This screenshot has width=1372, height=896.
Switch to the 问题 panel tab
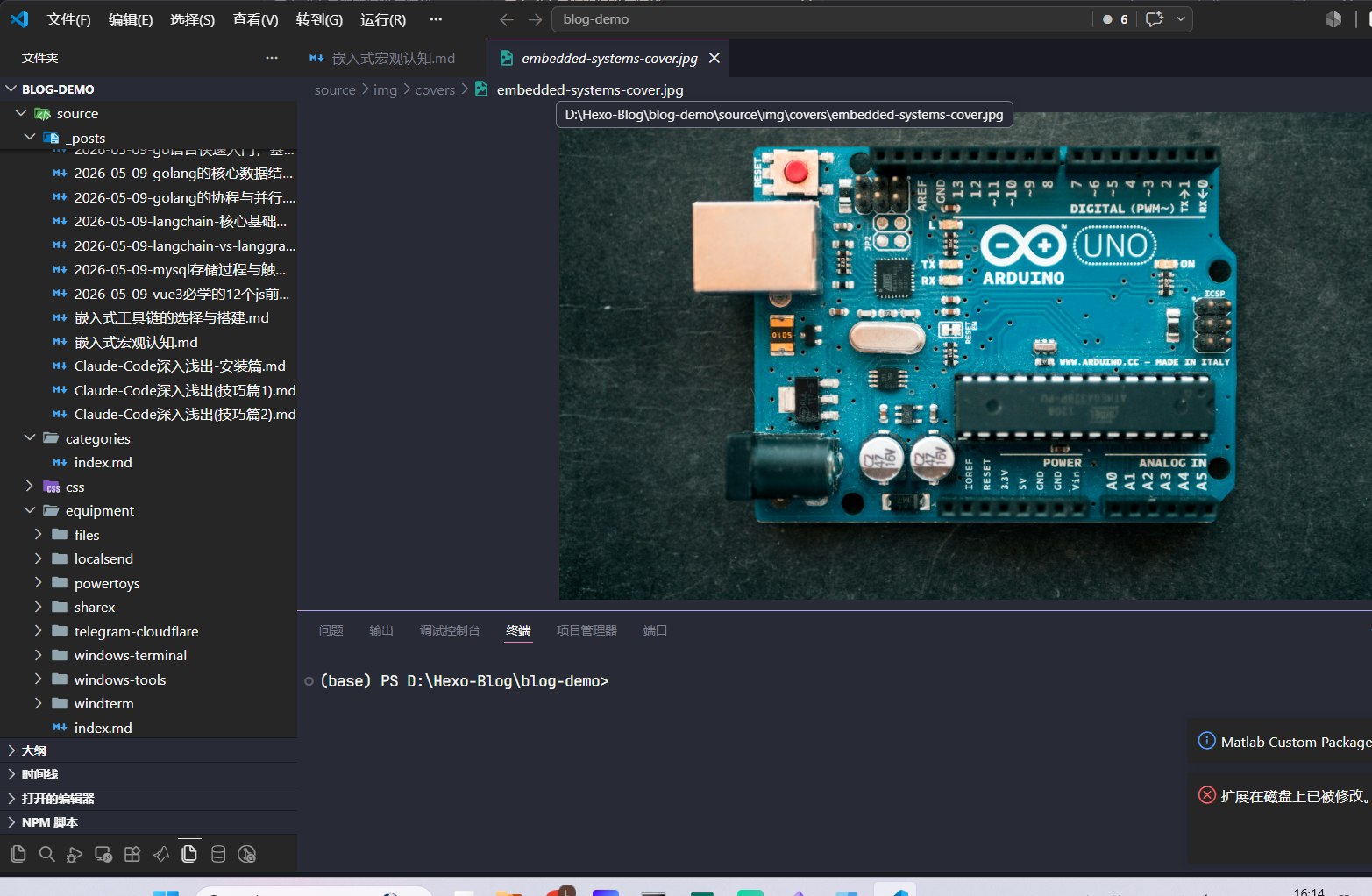[331, 630]
